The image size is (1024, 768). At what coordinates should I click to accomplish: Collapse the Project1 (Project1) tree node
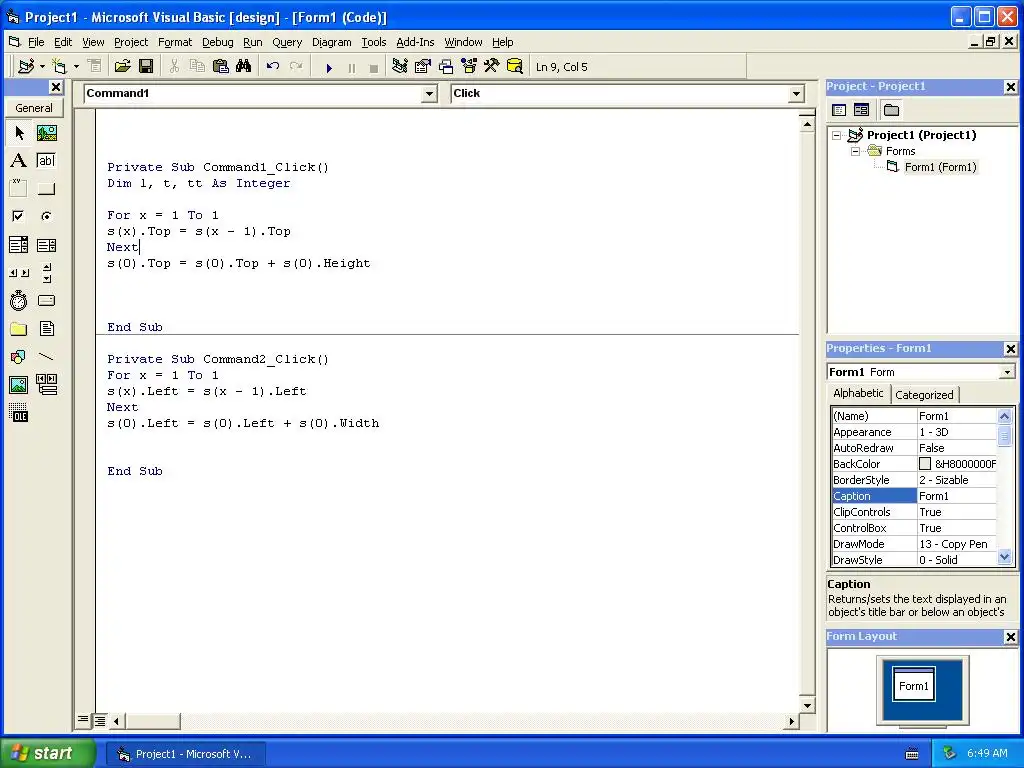coord(837,135)
